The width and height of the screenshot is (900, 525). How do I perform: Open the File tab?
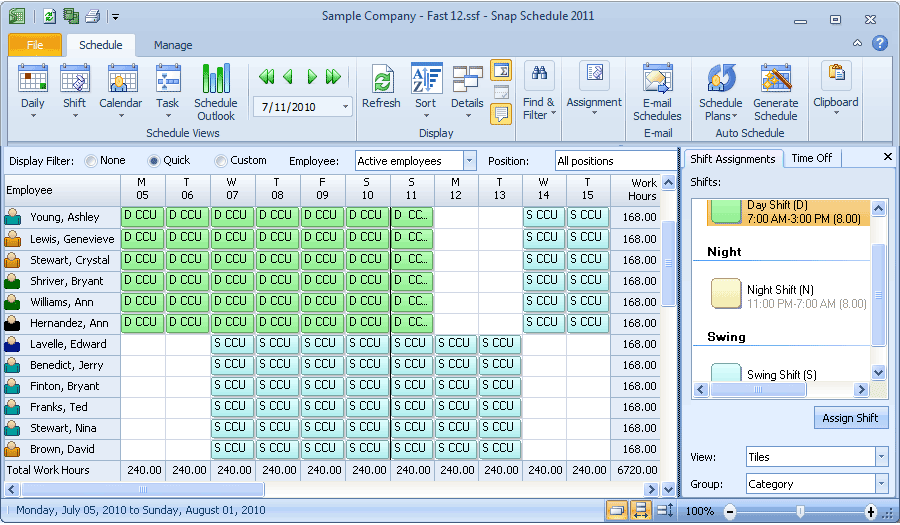[35, 45]
